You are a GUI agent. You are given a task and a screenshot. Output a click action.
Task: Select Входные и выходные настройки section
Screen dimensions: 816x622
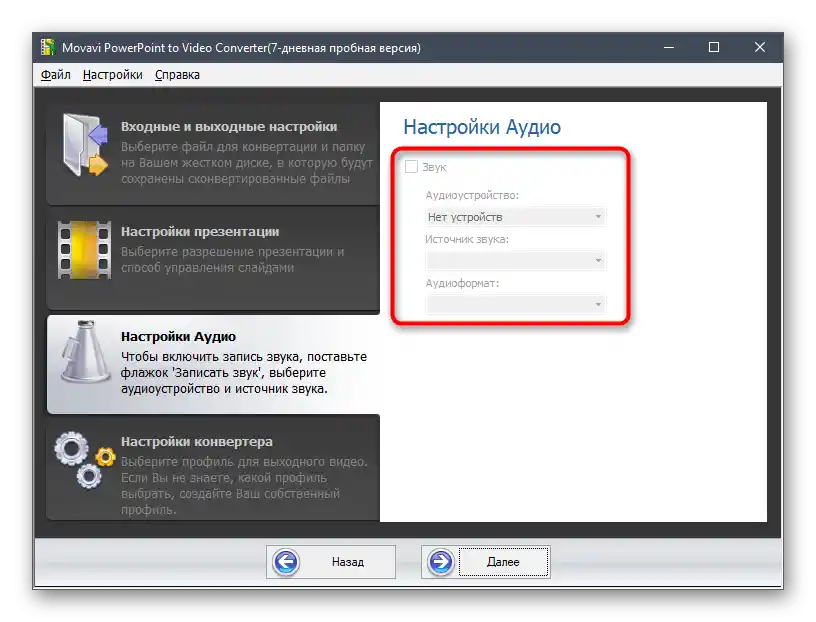213,154
